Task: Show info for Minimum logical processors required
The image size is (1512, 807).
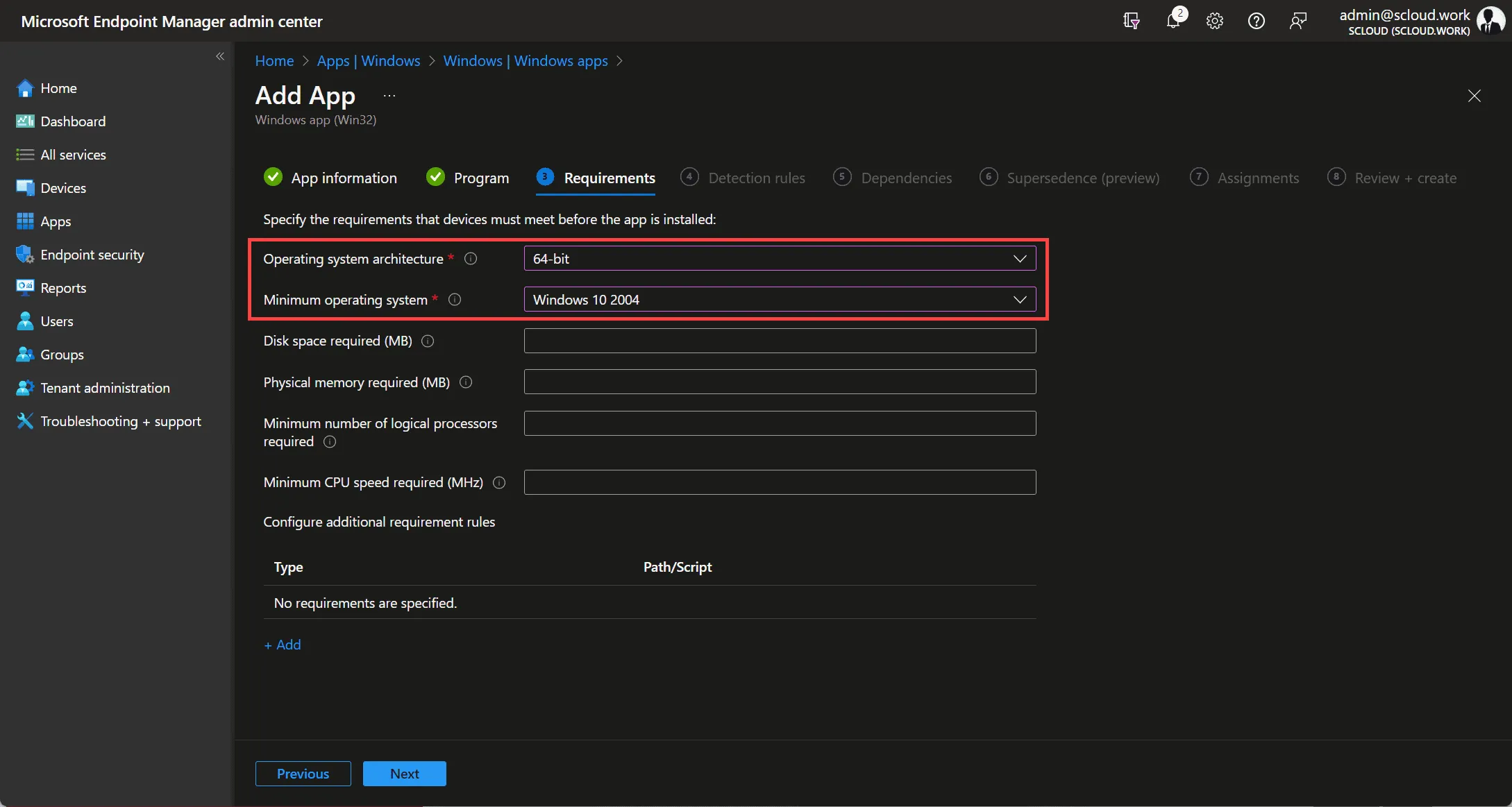Action: (x=330, y=442)
